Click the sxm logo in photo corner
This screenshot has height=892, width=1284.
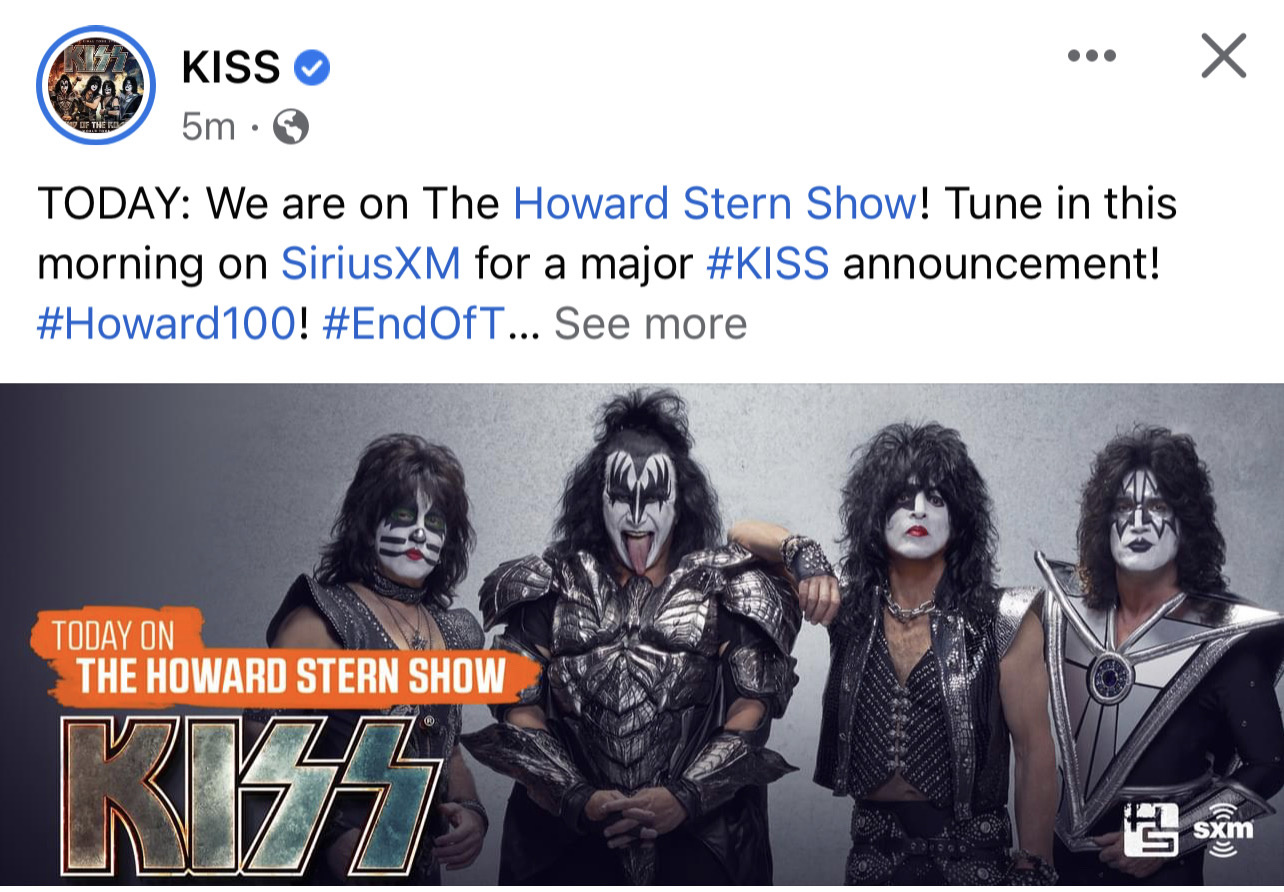(1222, 829)
